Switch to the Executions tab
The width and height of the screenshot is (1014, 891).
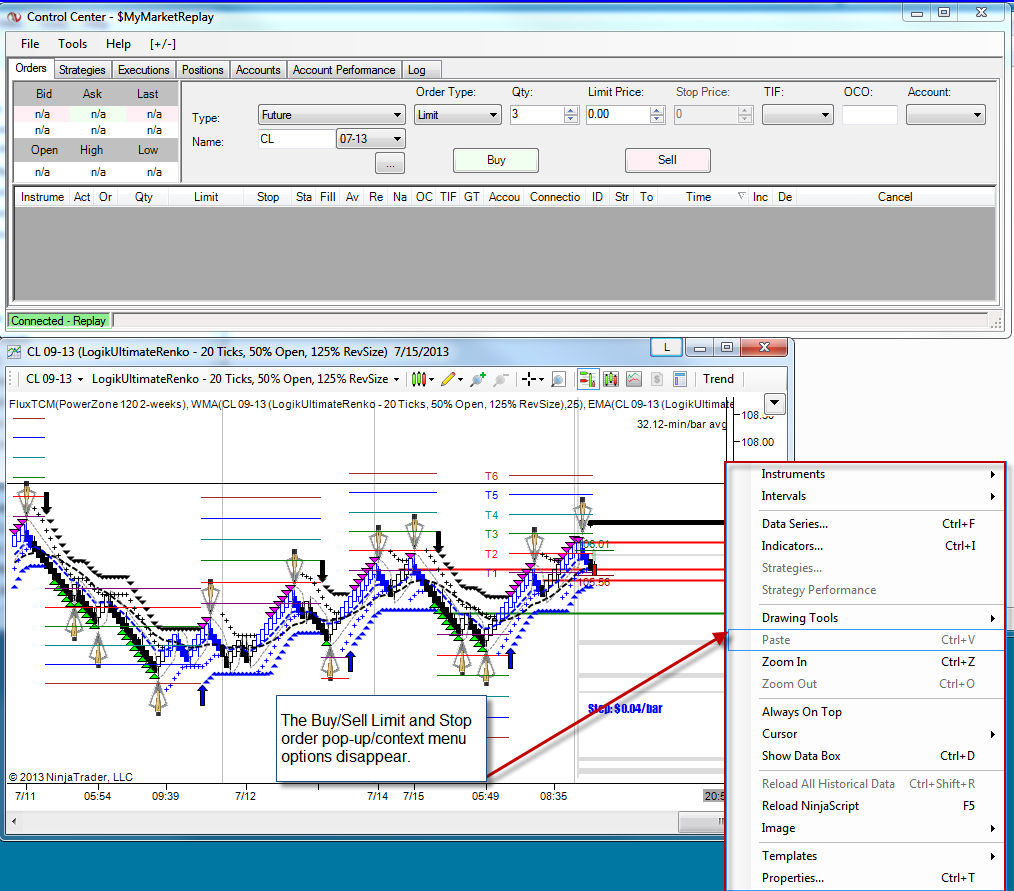tap(143, 70)
